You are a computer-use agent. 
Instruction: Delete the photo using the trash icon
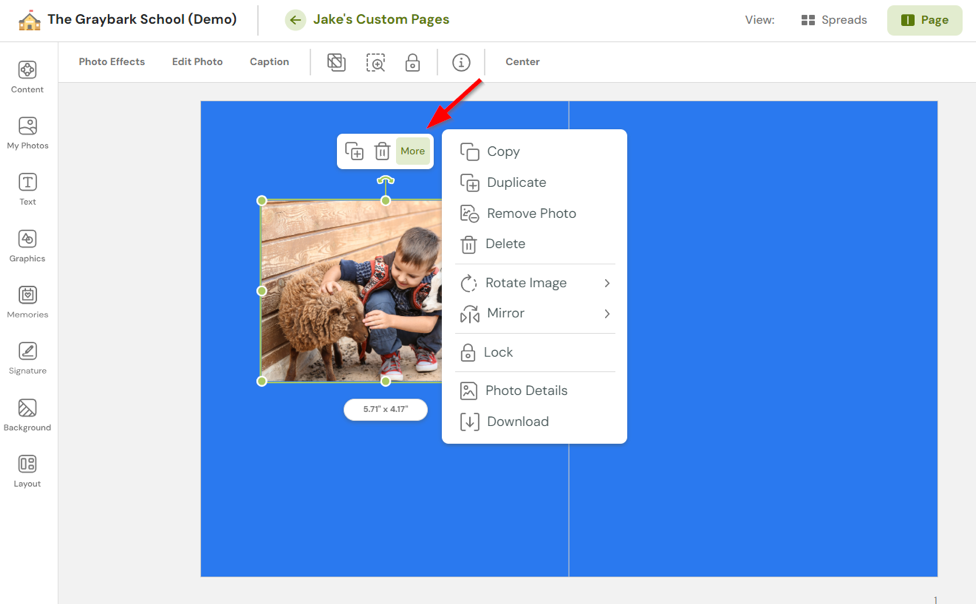pos(383,151)
